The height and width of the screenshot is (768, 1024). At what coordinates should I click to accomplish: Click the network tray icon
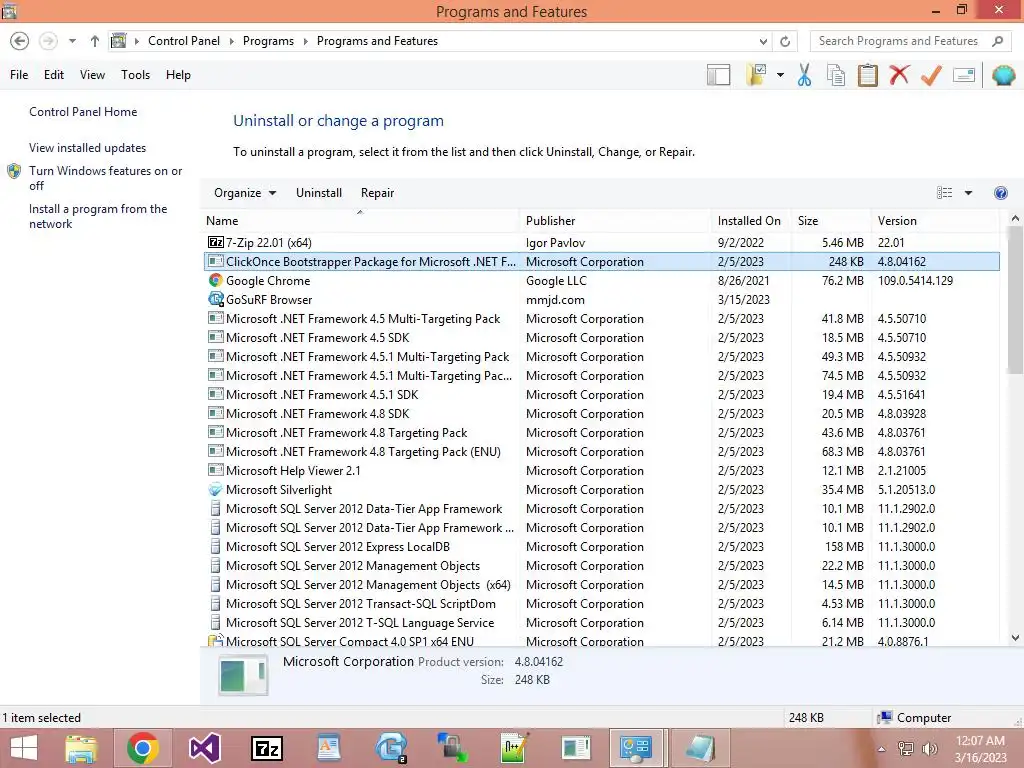pos(906,749)
